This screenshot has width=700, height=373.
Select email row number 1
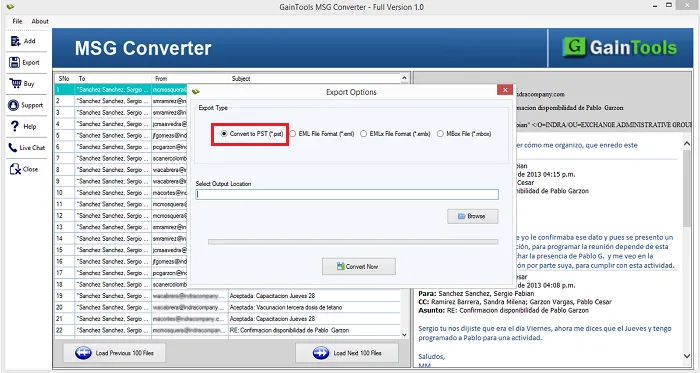pos(121,90)
